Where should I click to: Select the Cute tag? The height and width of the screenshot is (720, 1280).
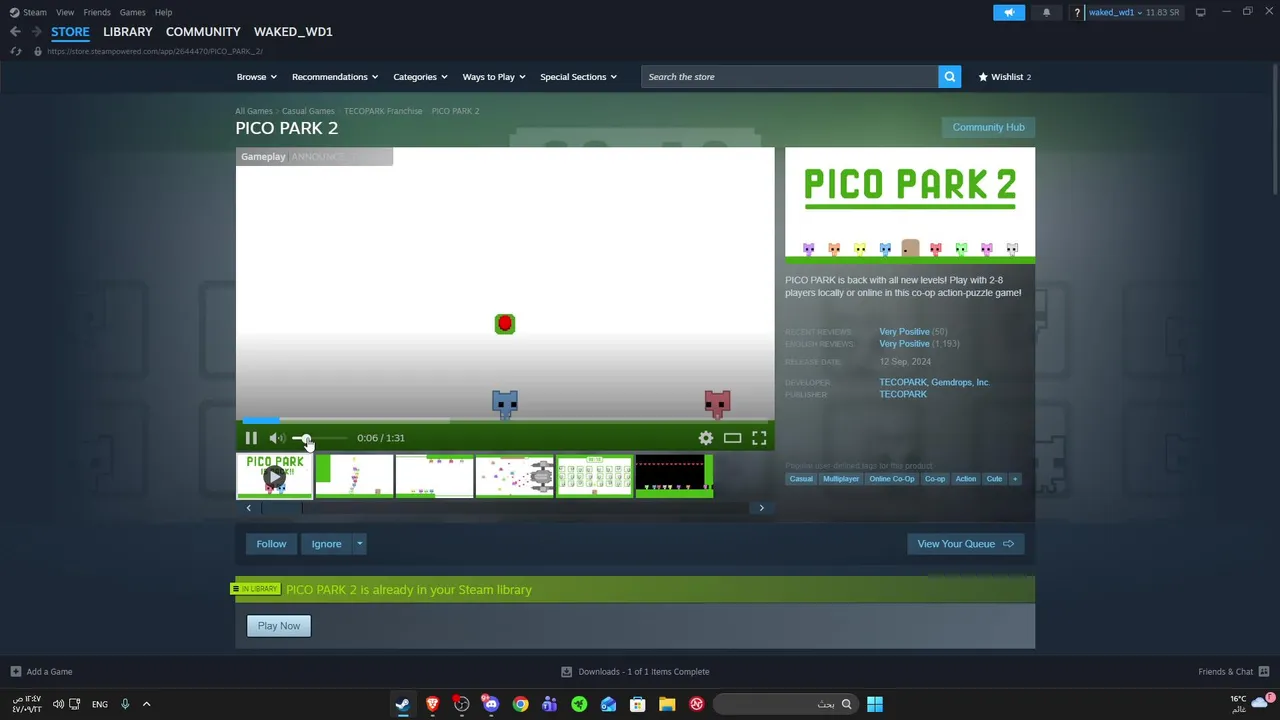tap(994, 479)
